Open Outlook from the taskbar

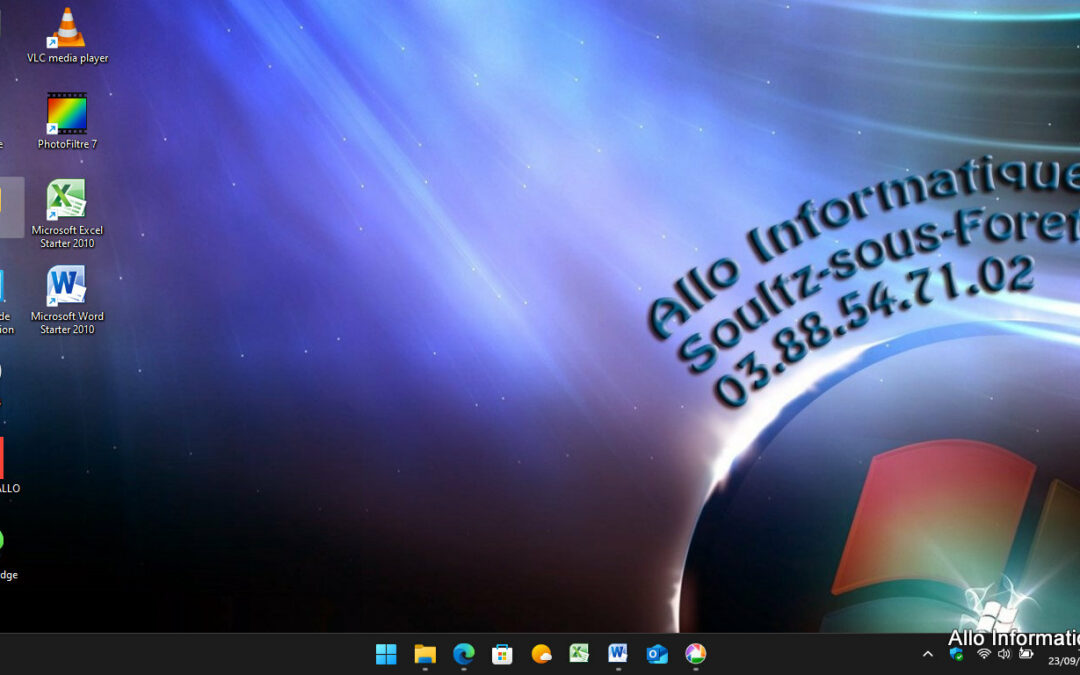point(657,654)
